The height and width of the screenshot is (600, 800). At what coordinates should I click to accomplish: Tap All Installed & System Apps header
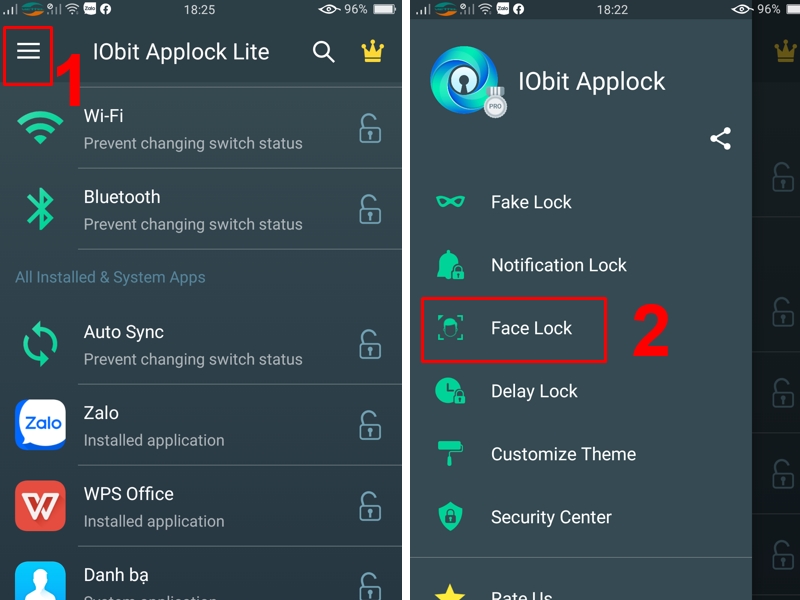pyautogui.click(x=110, y=277)
